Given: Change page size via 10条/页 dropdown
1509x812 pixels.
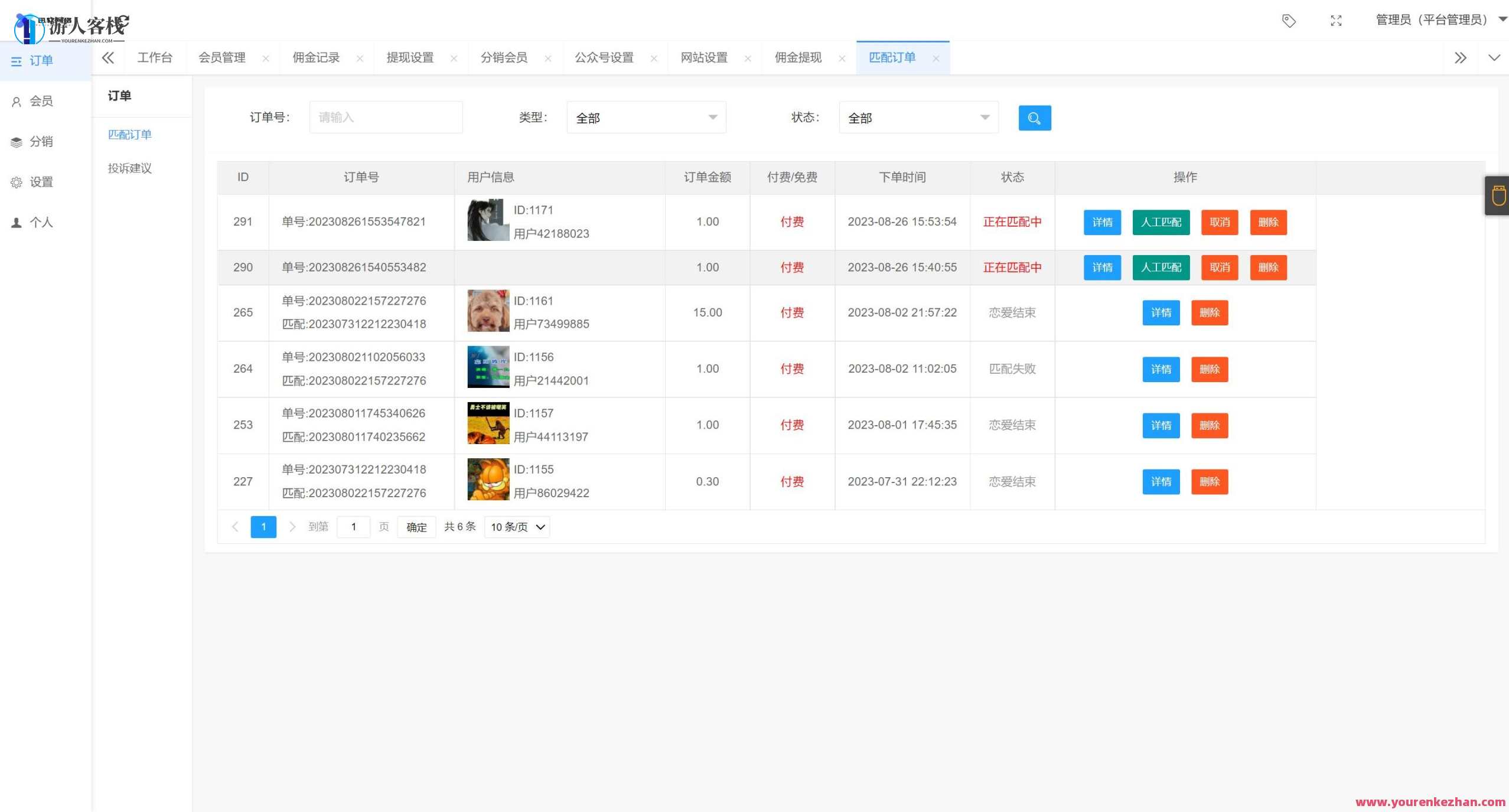Looking at the screenshot, I should 515,526.
